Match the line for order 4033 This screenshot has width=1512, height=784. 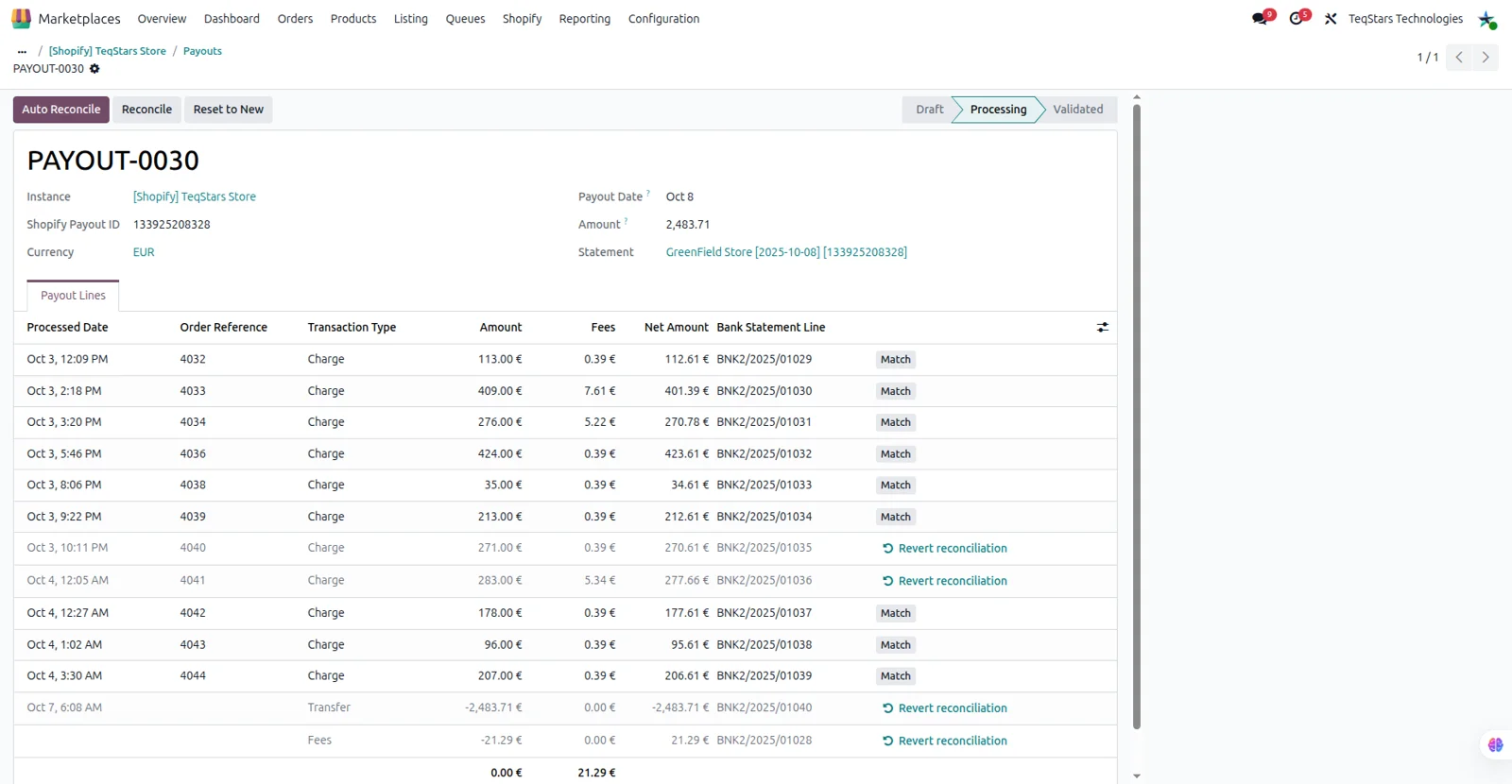pyautogui.click(x=896, y=391)
